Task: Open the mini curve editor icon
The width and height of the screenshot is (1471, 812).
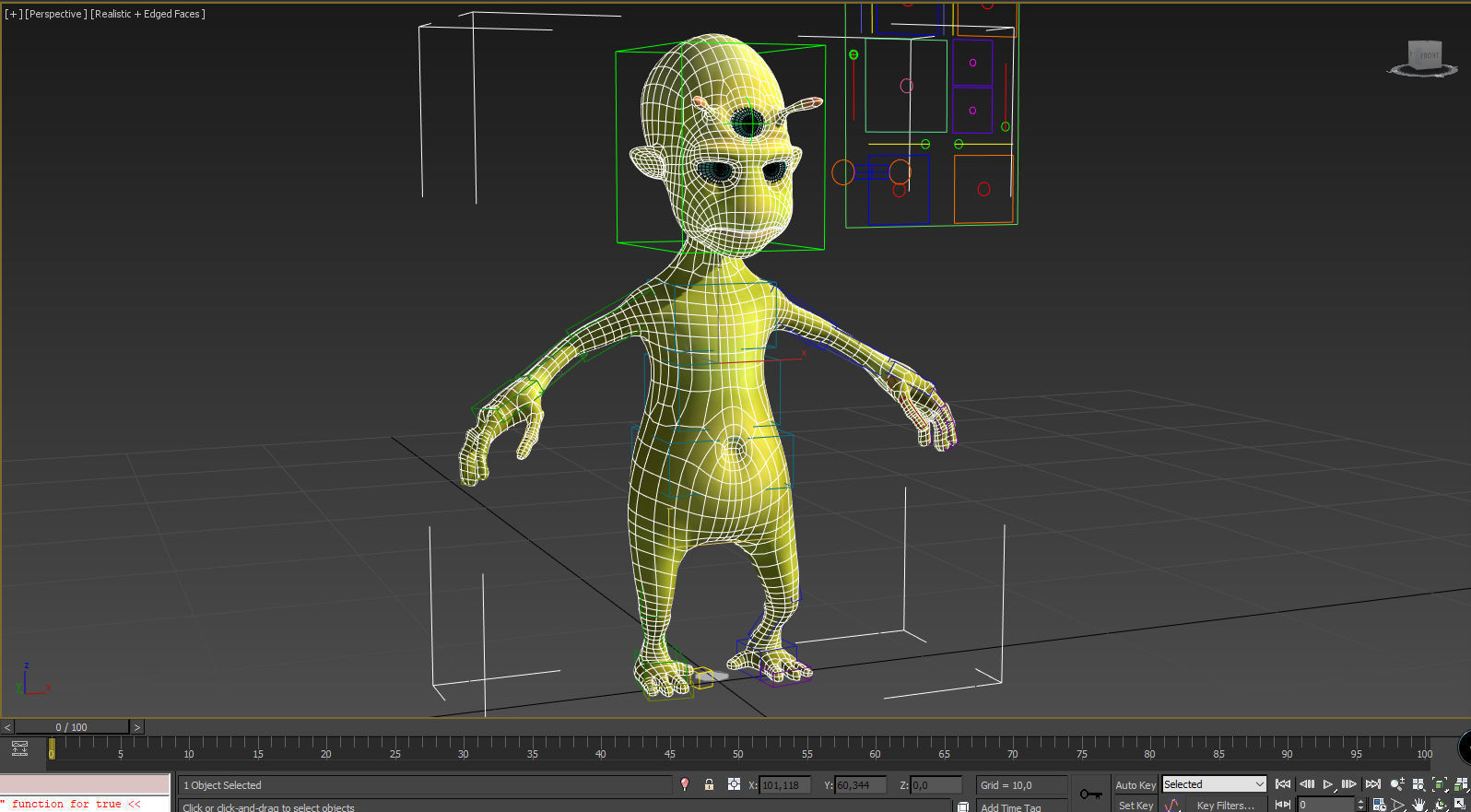Action: tap(19, 748)
